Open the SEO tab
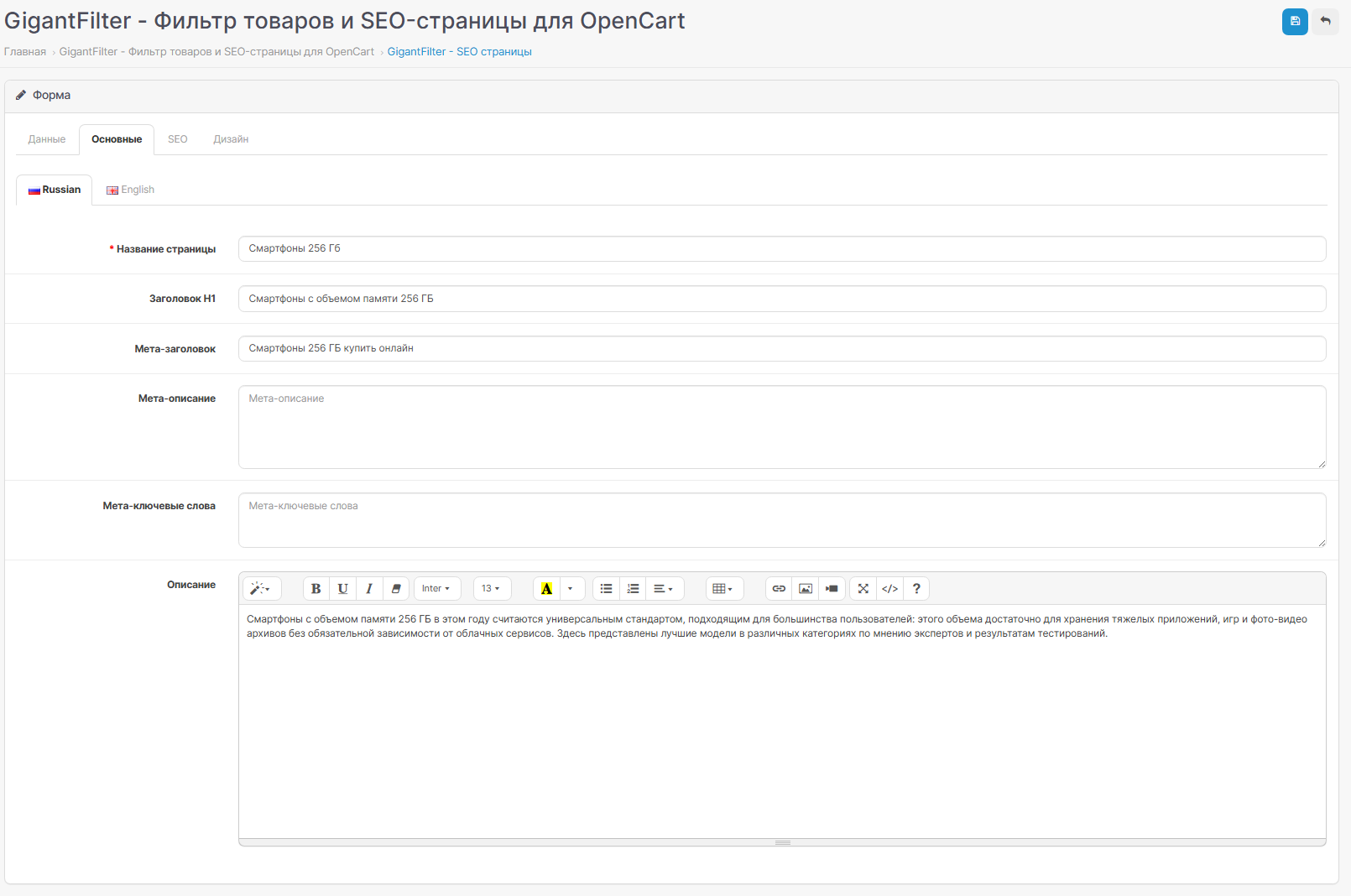The height and width of the screenshot is (896, 1351). (x=178, y=139)
